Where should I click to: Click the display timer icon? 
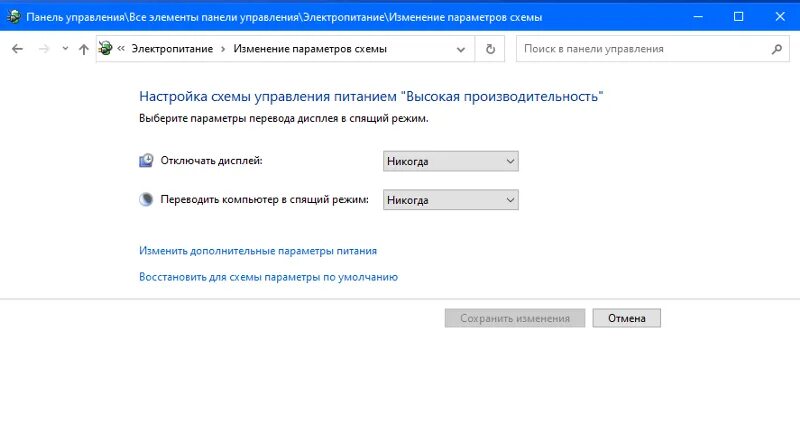[x=146, y=161]
